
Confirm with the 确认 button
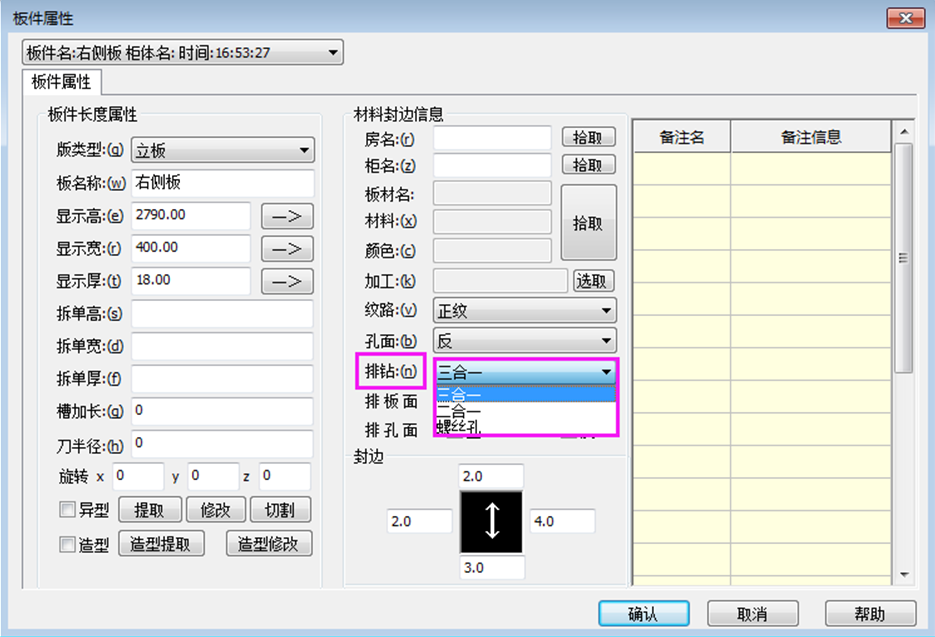(644, 613)
